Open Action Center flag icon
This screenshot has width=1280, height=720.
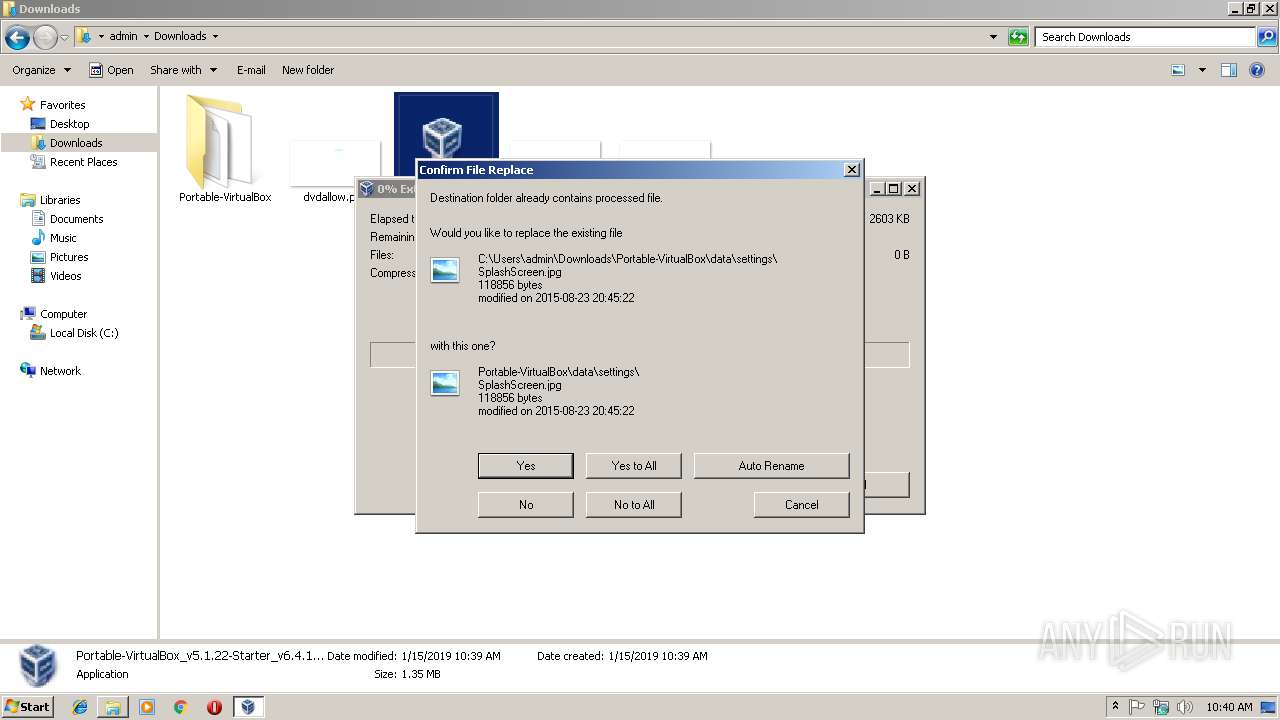tap(1137, 707)
